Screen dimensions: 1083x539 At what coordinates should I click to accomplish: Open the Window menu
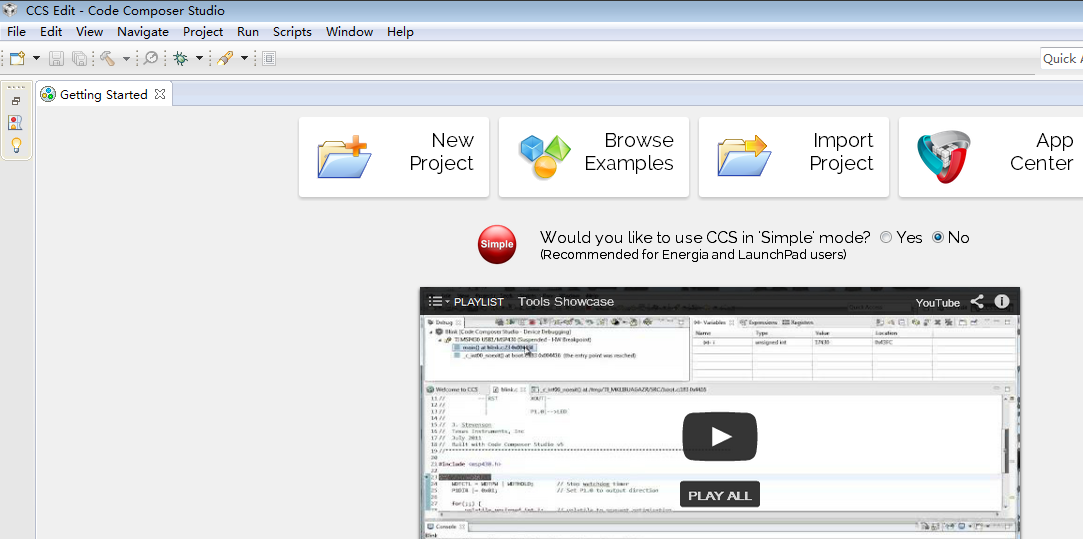[349, 32]
